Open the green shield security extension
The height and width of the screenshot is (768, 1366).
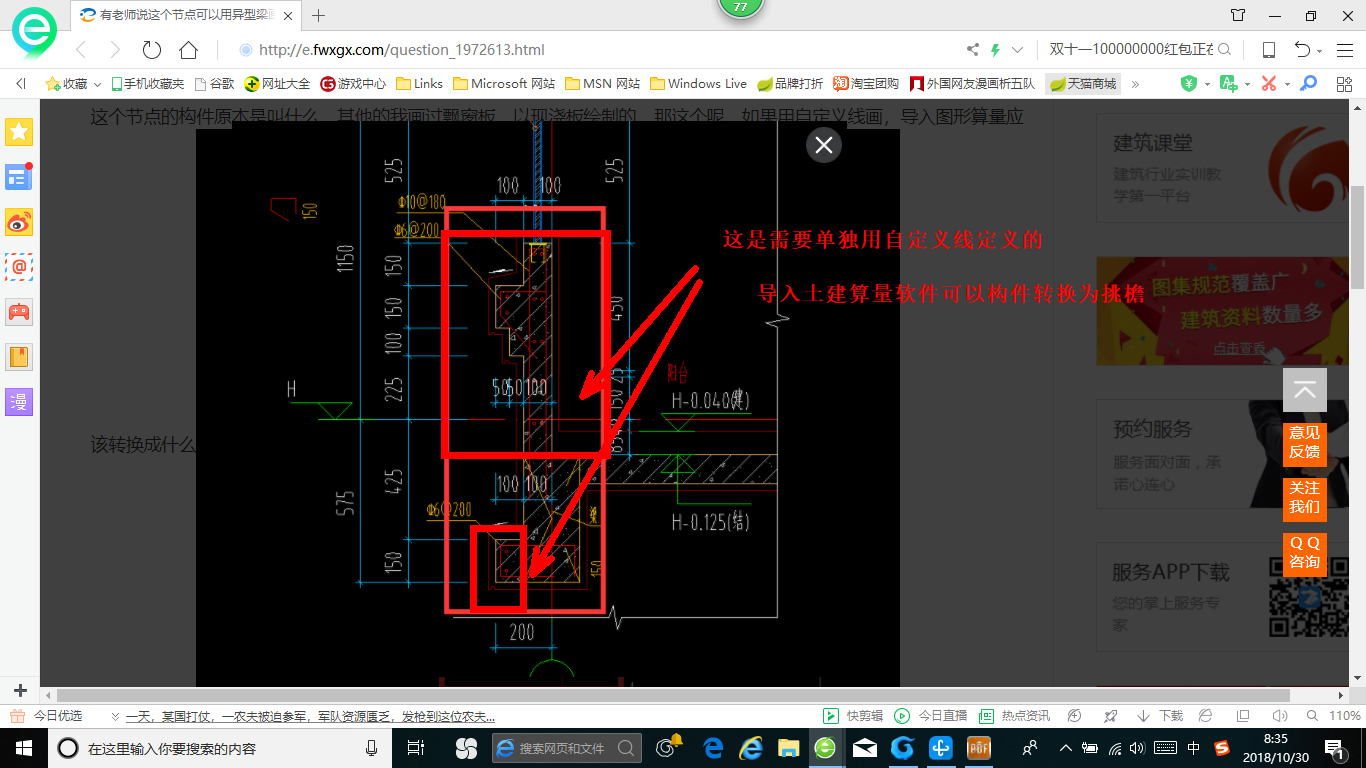click(1188, 84)
